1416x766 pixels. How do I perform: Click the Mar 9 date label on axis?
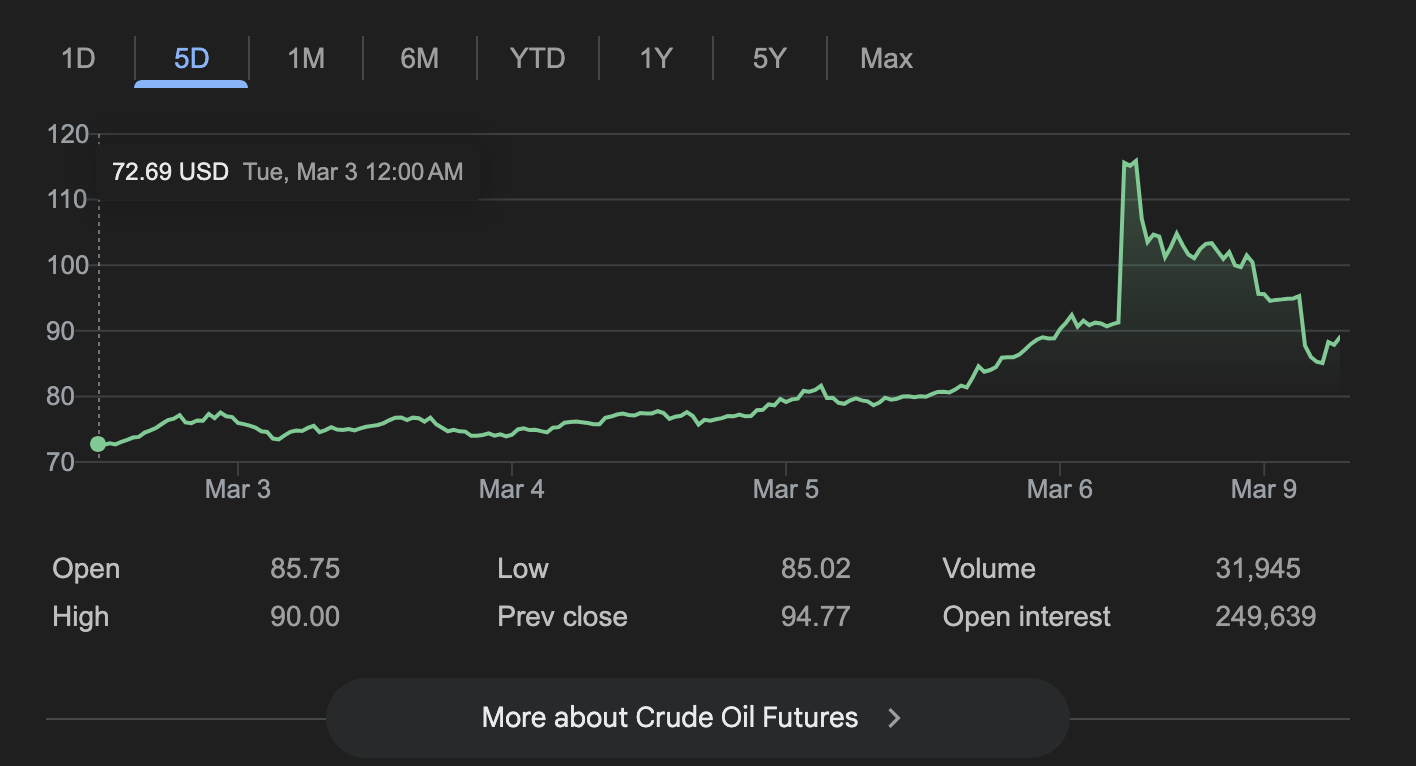[1263, 489]
